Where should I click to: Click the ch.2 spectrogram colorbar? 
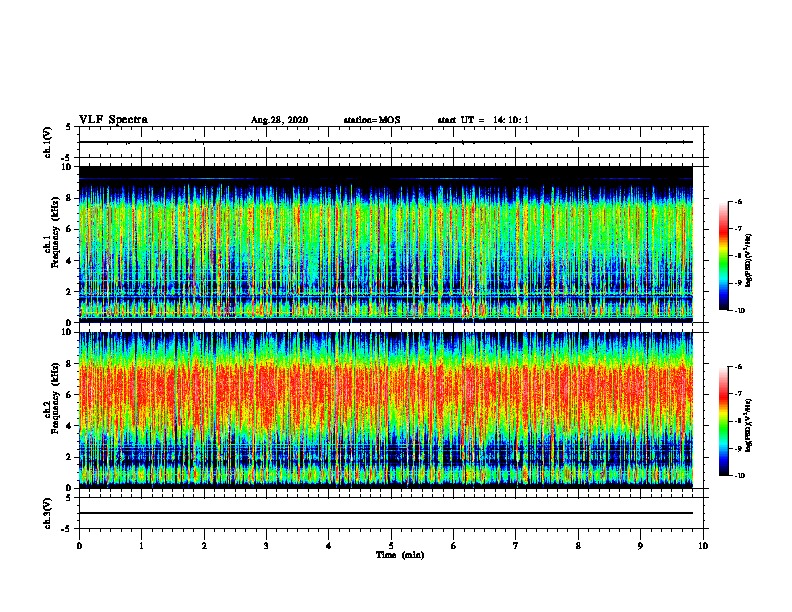[723, 421]
